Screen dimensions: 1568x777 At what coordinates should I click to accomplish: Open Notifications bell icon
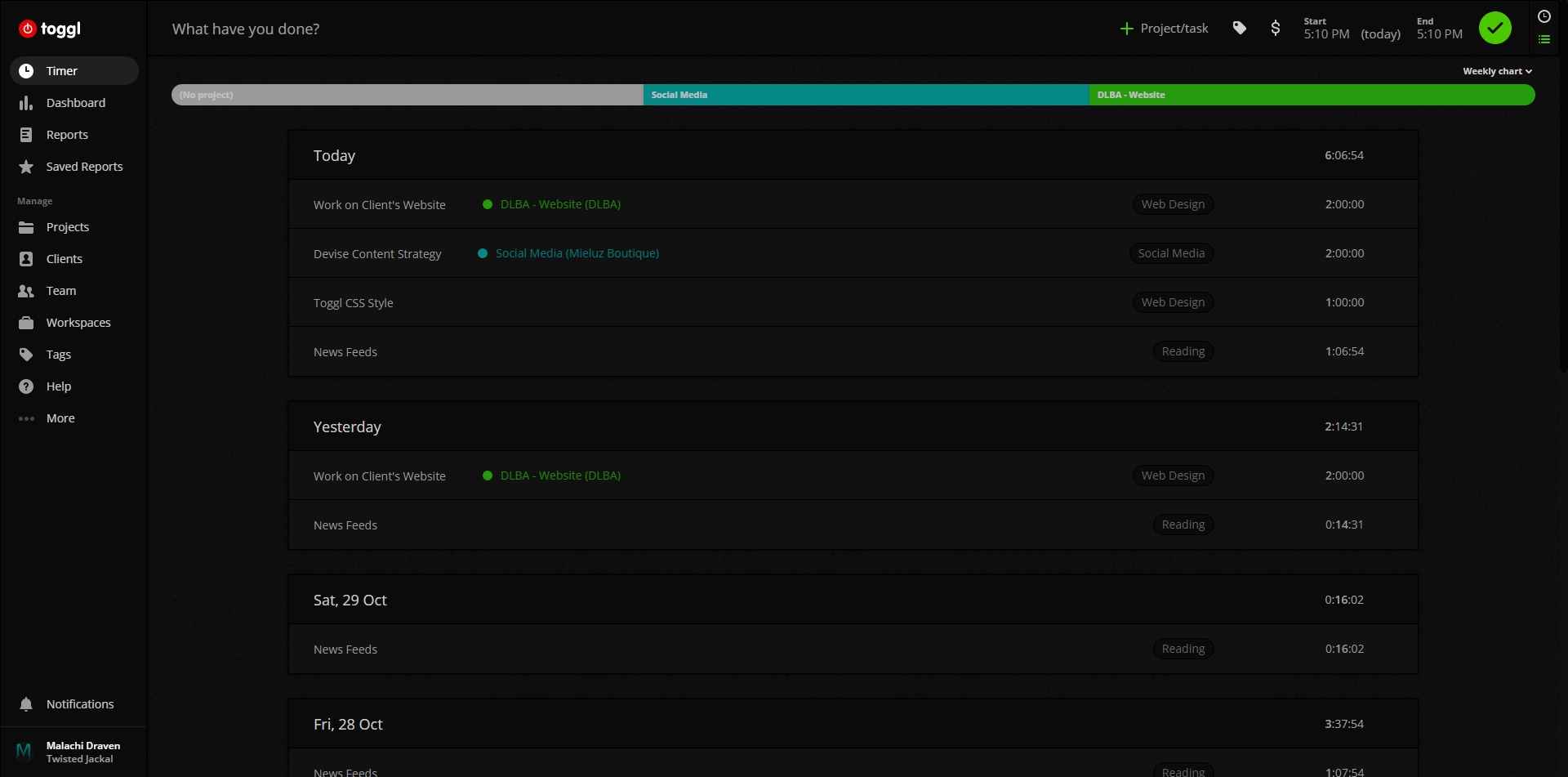click(26, 704)
